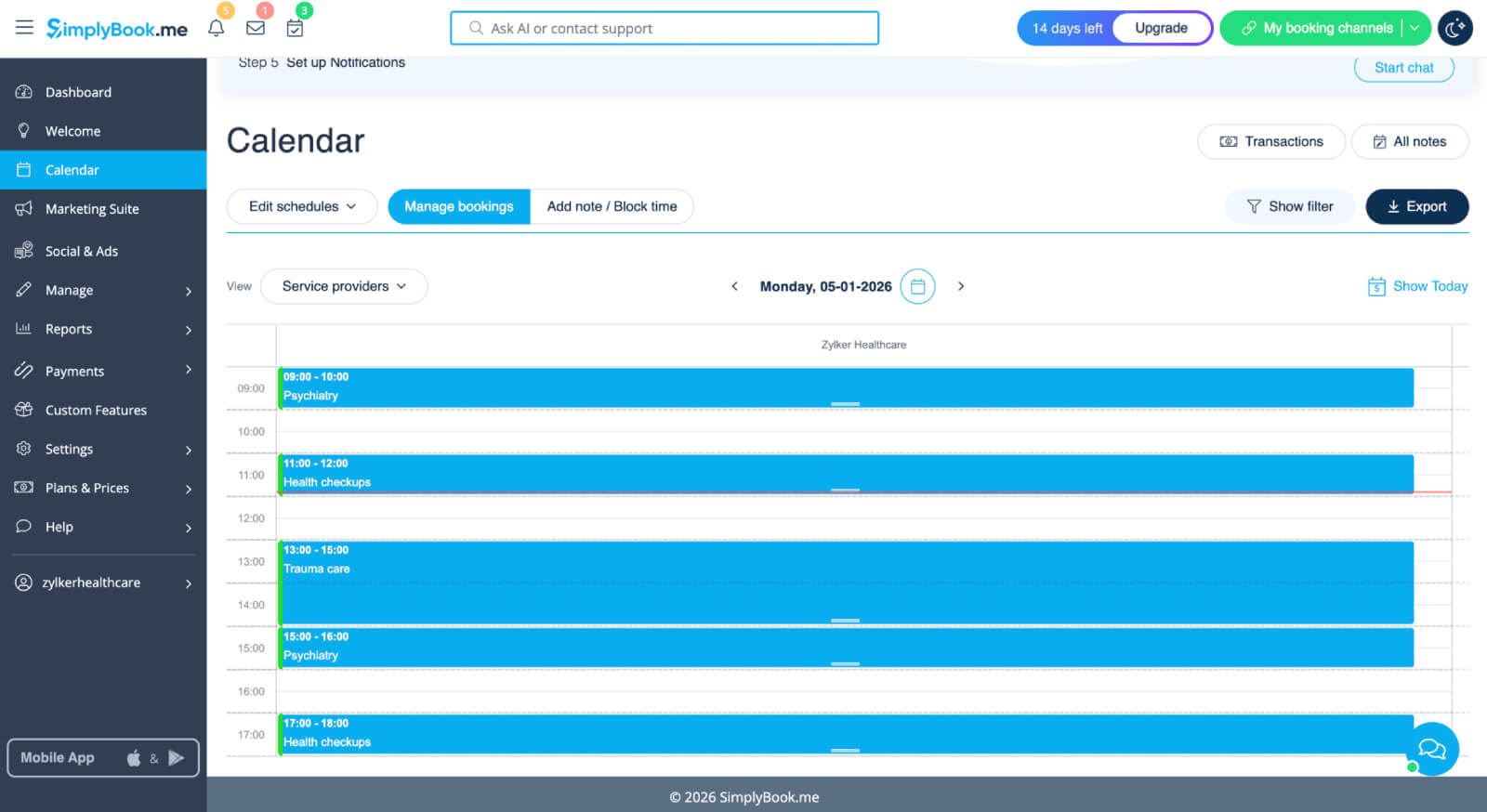Image resolution: width=1487 pixels, height=812 pixels.
Task: Click the Marketing Suite megaphone icon
Action: pos(24,209)
